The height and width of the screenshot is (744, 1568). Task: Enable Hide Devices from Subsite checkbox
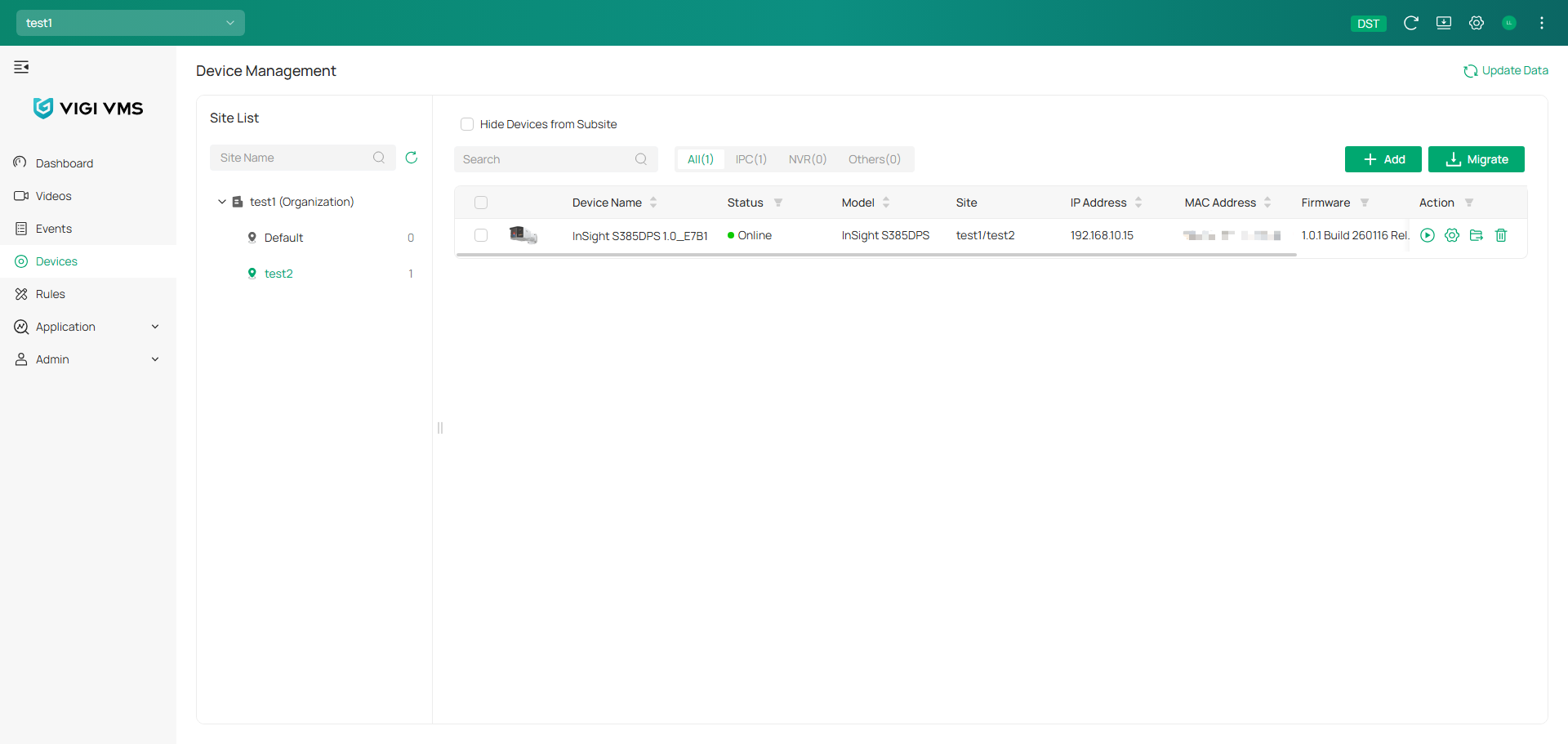467,124
